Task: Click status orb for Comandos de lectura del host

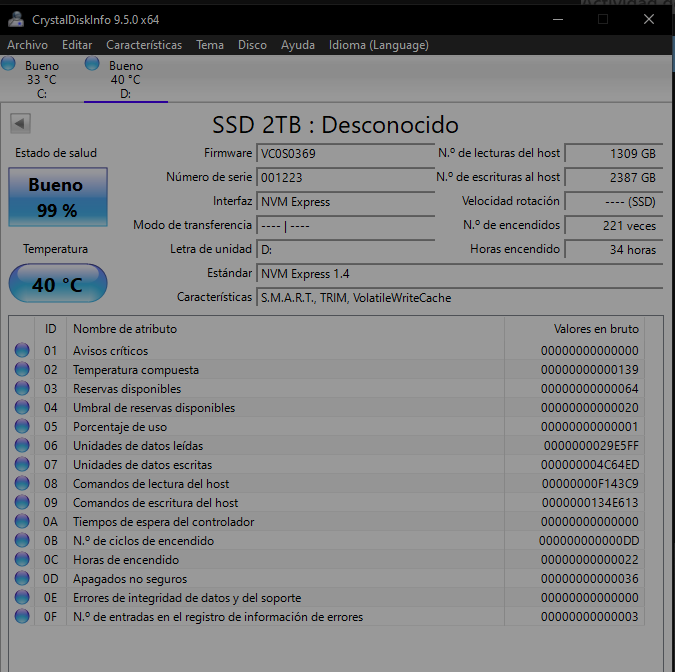Action: click(22, 483)
